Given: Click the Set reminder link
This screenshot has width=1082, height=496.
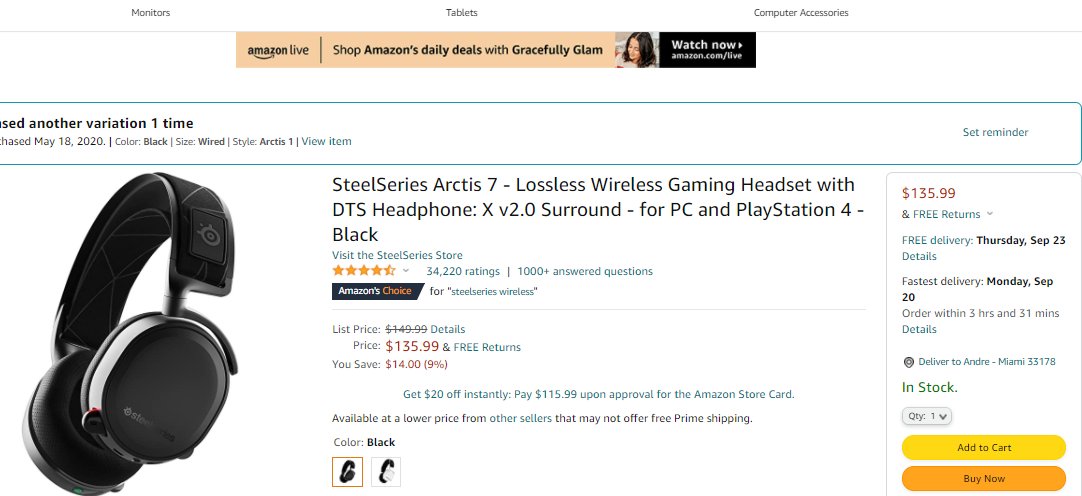Looking at the screenshot, I should point(995,132).
